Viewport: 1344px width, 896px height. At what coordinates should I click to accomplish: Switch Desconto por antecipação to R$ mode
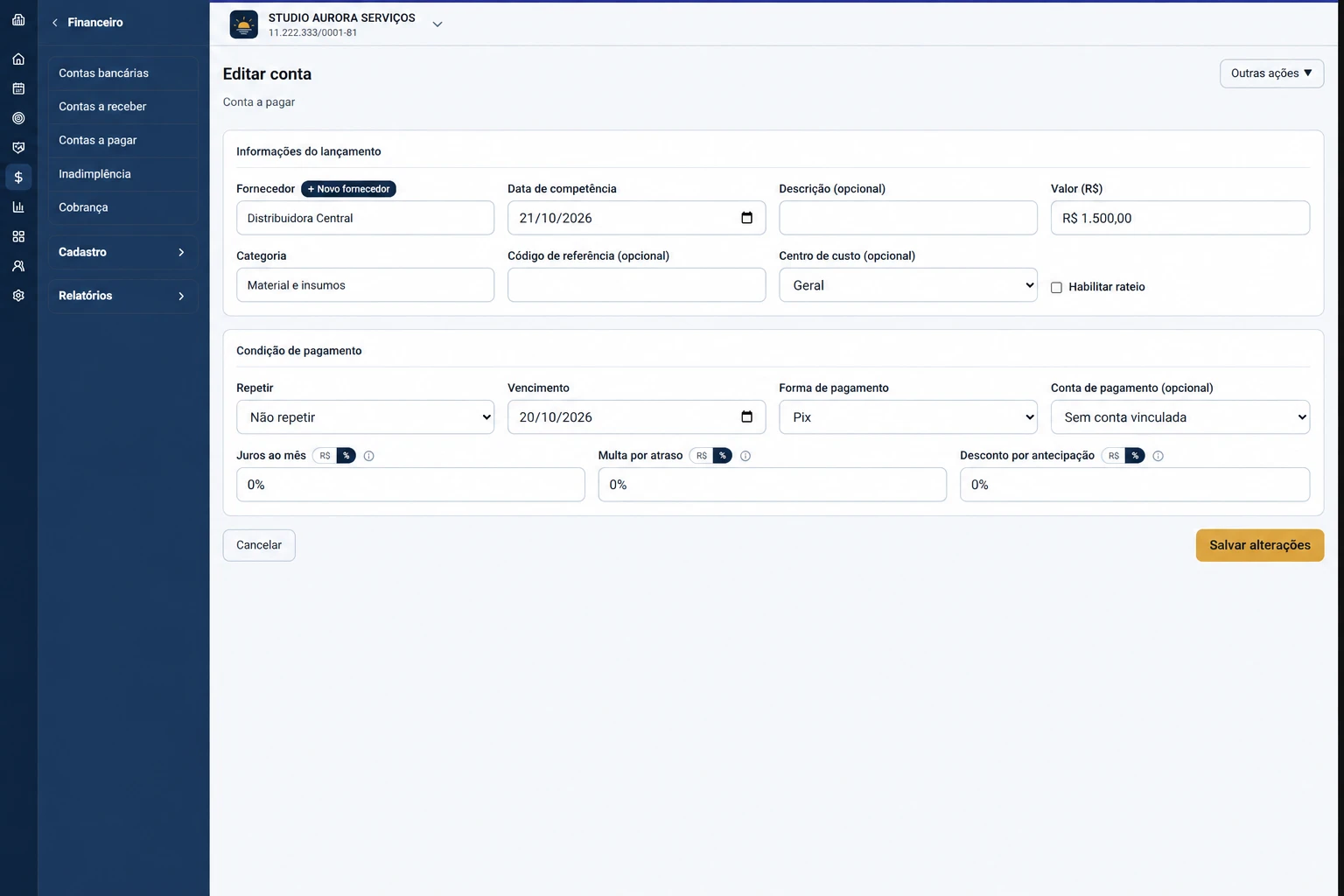point(1113,456)
